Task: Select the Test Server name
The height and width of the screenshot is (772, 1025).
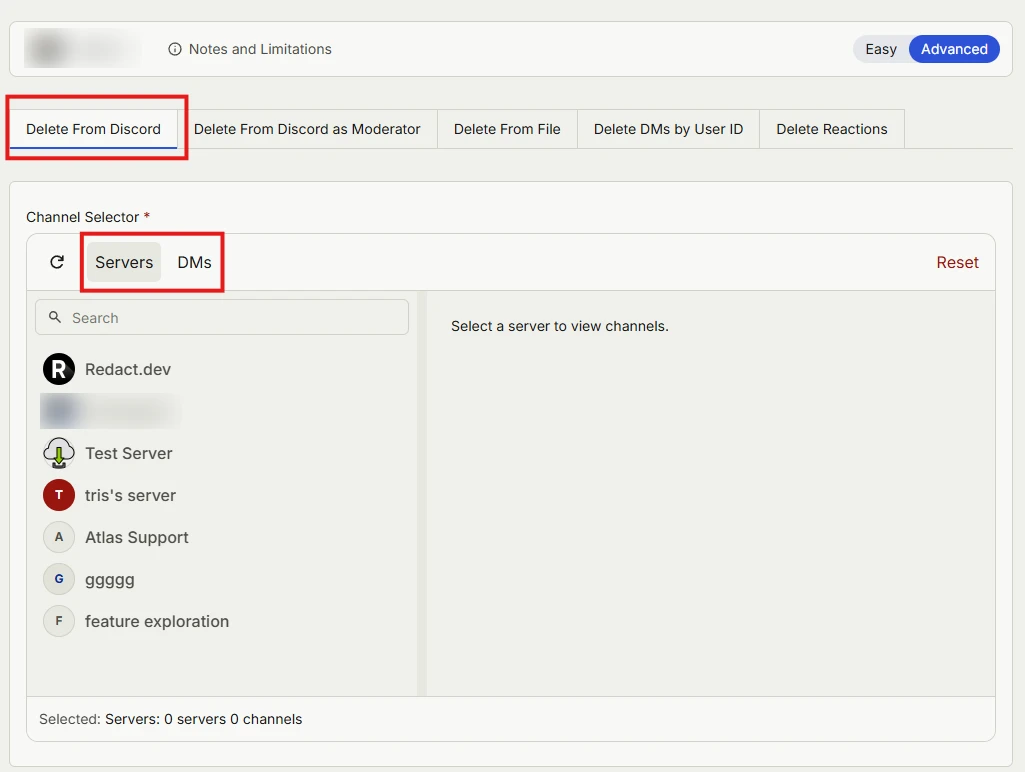Action: tap(129, 453)
